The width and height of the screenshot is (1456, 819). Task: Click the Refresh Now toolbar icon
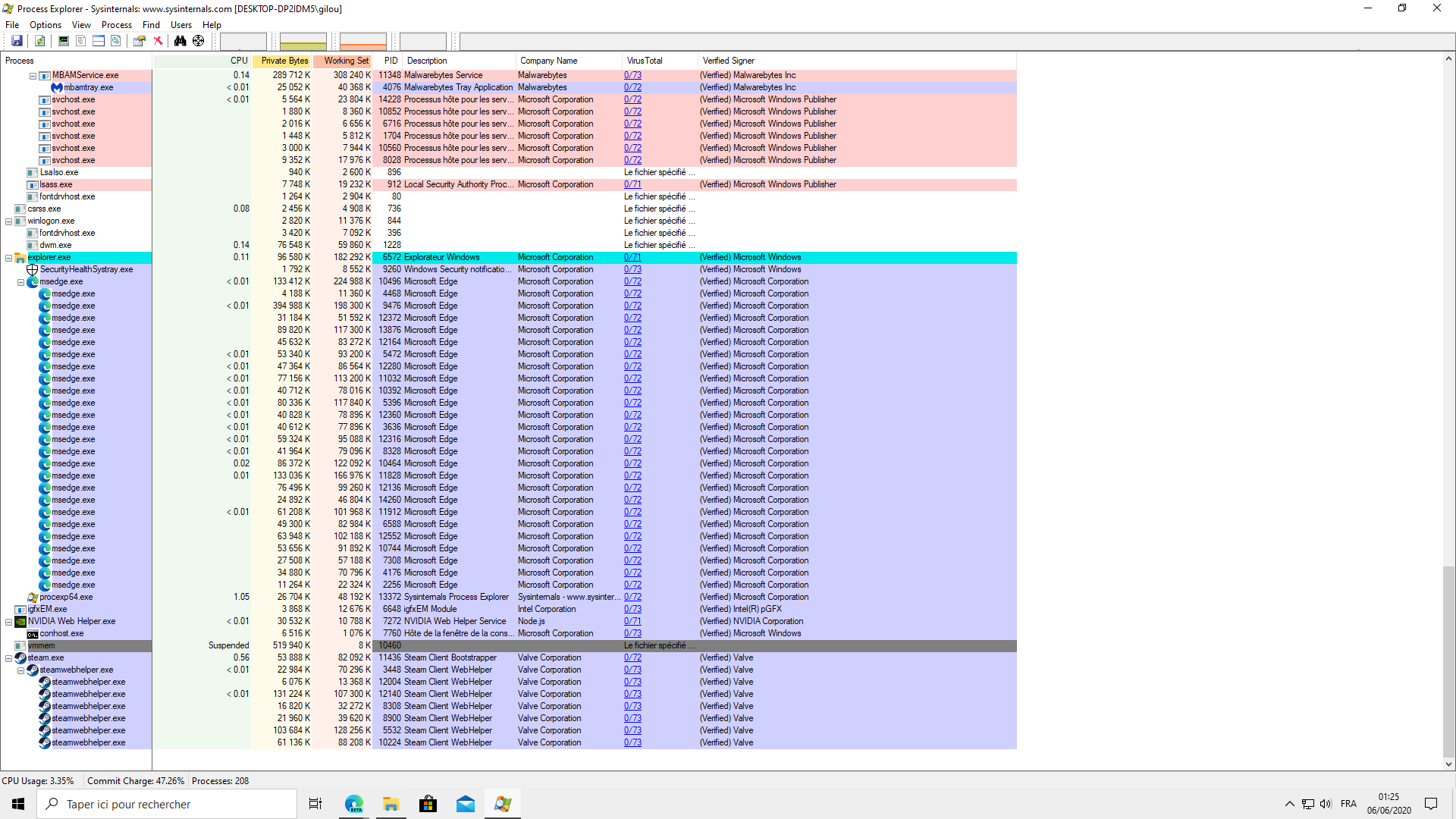tap(39, 41)
